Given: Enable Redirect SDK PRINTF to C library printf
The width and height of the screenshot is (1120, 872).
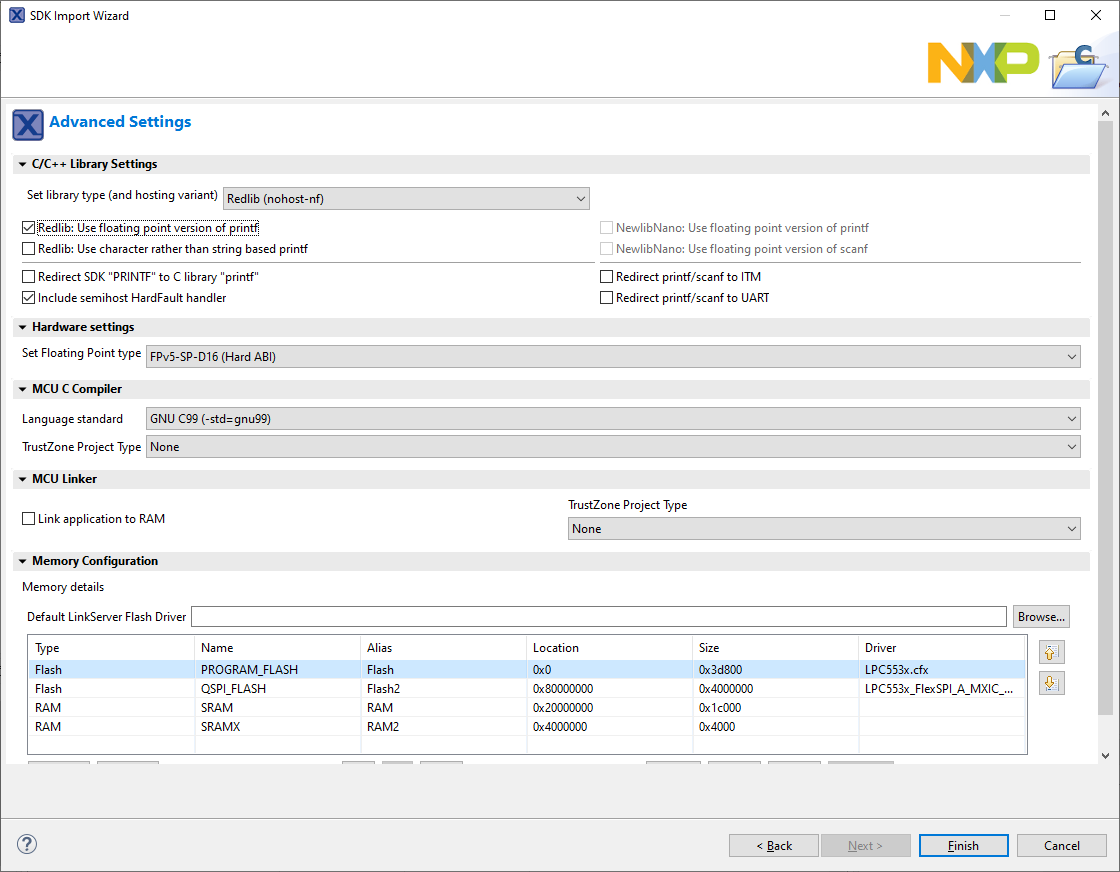Looking at the screenshot, I should [x=29, y=277].
